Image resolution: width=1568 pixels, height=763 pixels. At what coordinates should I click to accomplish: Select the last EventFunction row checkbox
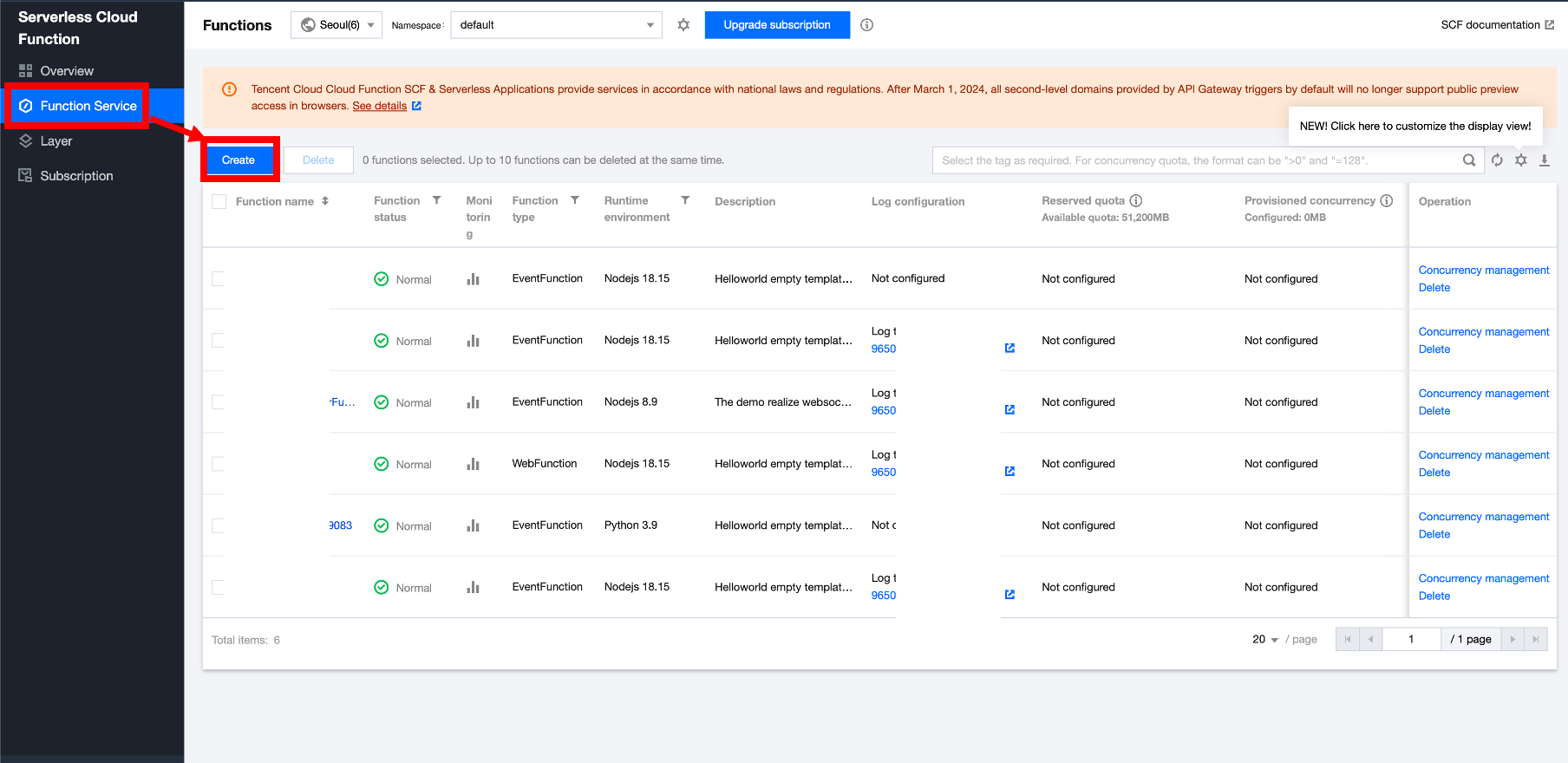(x=219, y=587)
